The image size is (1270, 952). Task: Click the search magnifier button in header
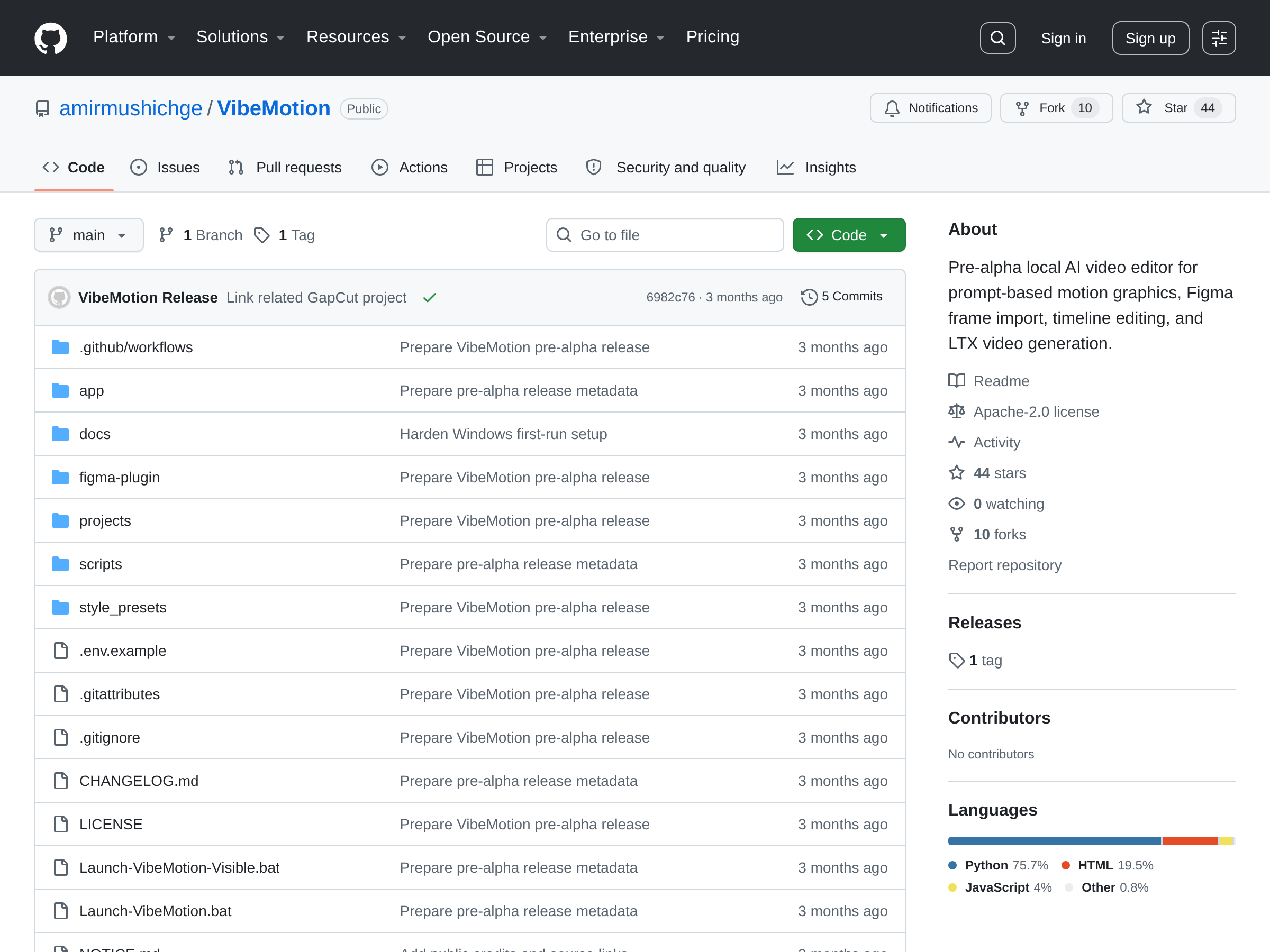tap(997, 38)
